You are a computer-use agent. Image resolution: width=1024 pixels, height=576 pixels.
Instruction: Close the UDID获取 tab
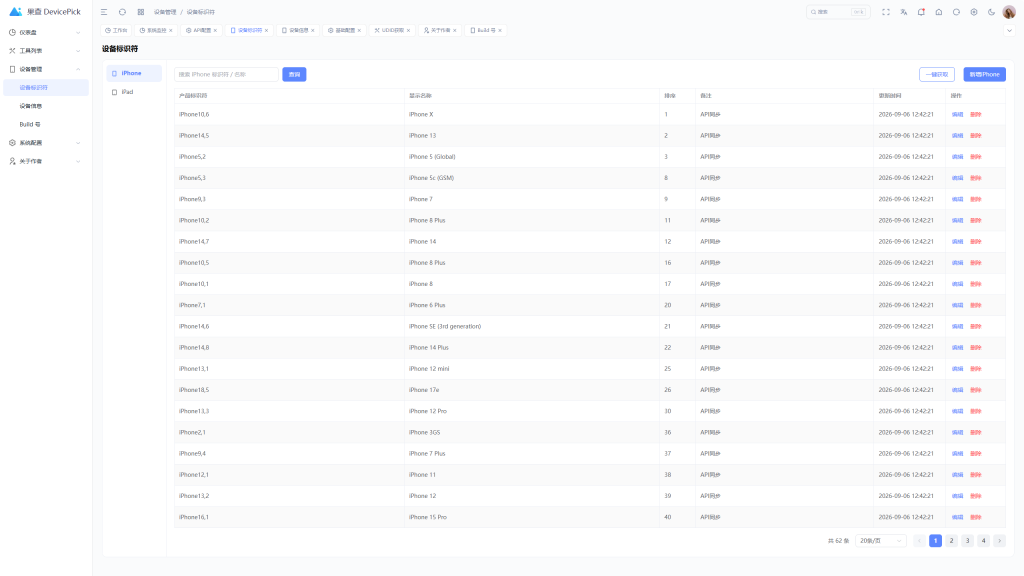click(x=408, y=30)
